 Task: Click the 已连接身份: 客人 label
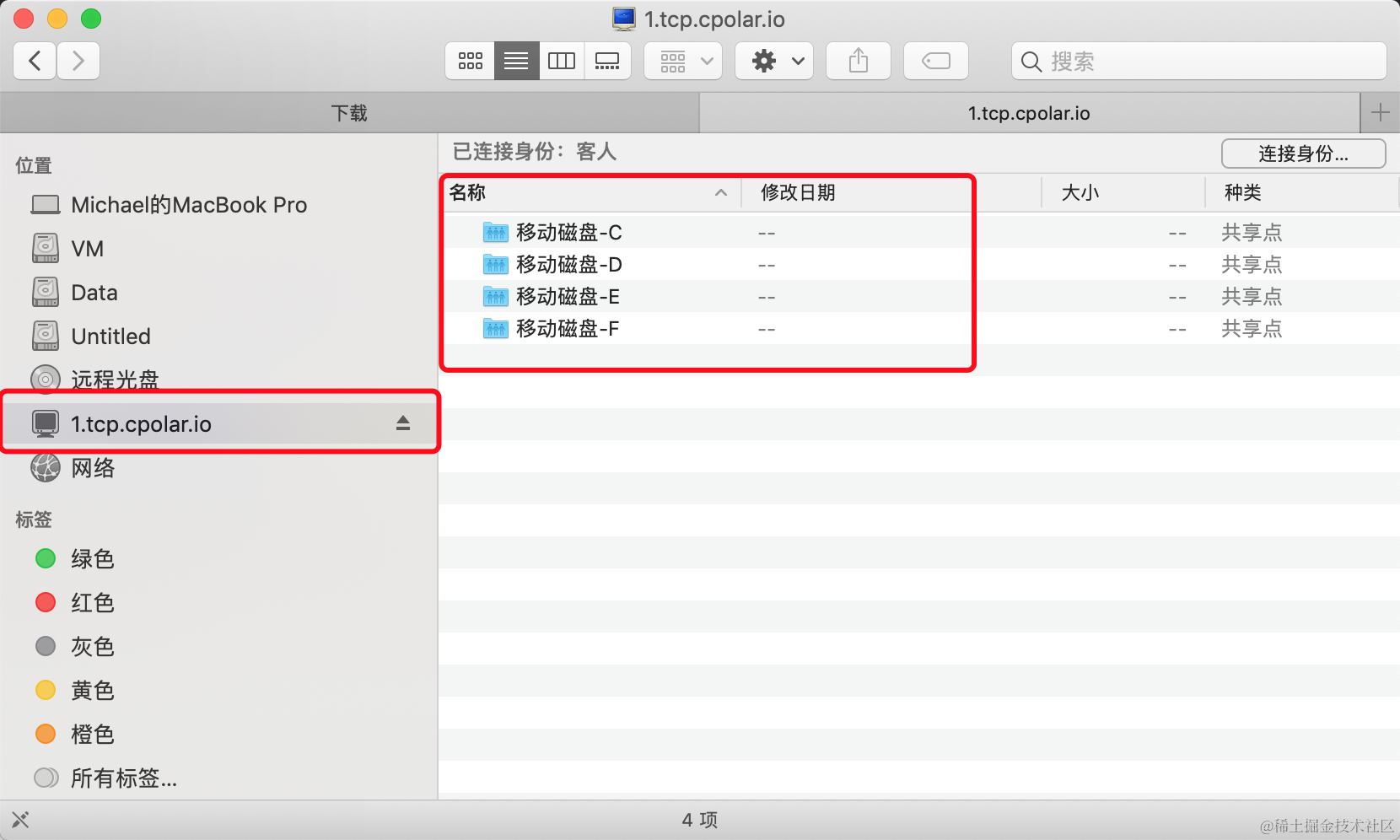point(535,152)
